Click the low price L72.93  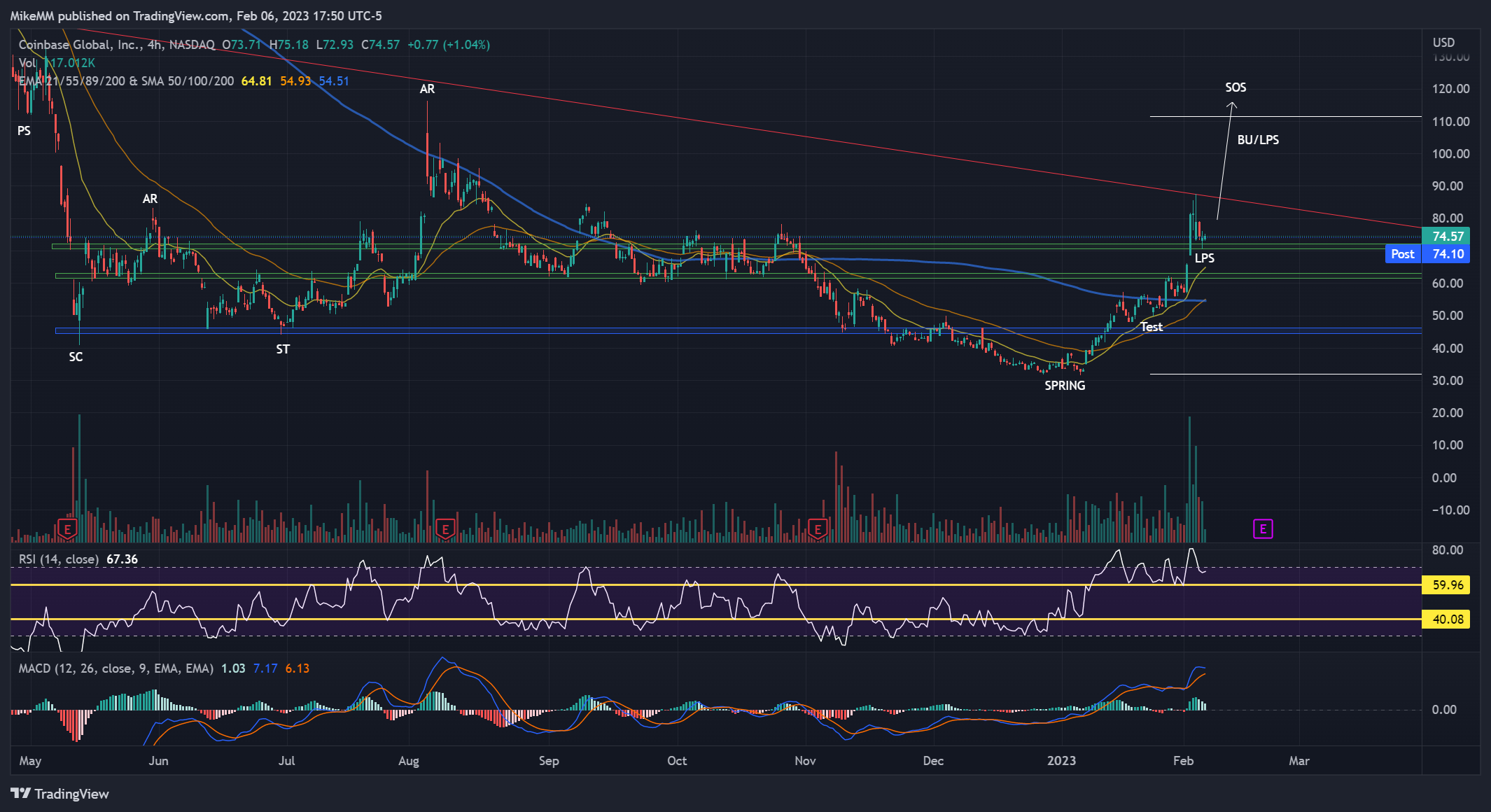[335, 45]
